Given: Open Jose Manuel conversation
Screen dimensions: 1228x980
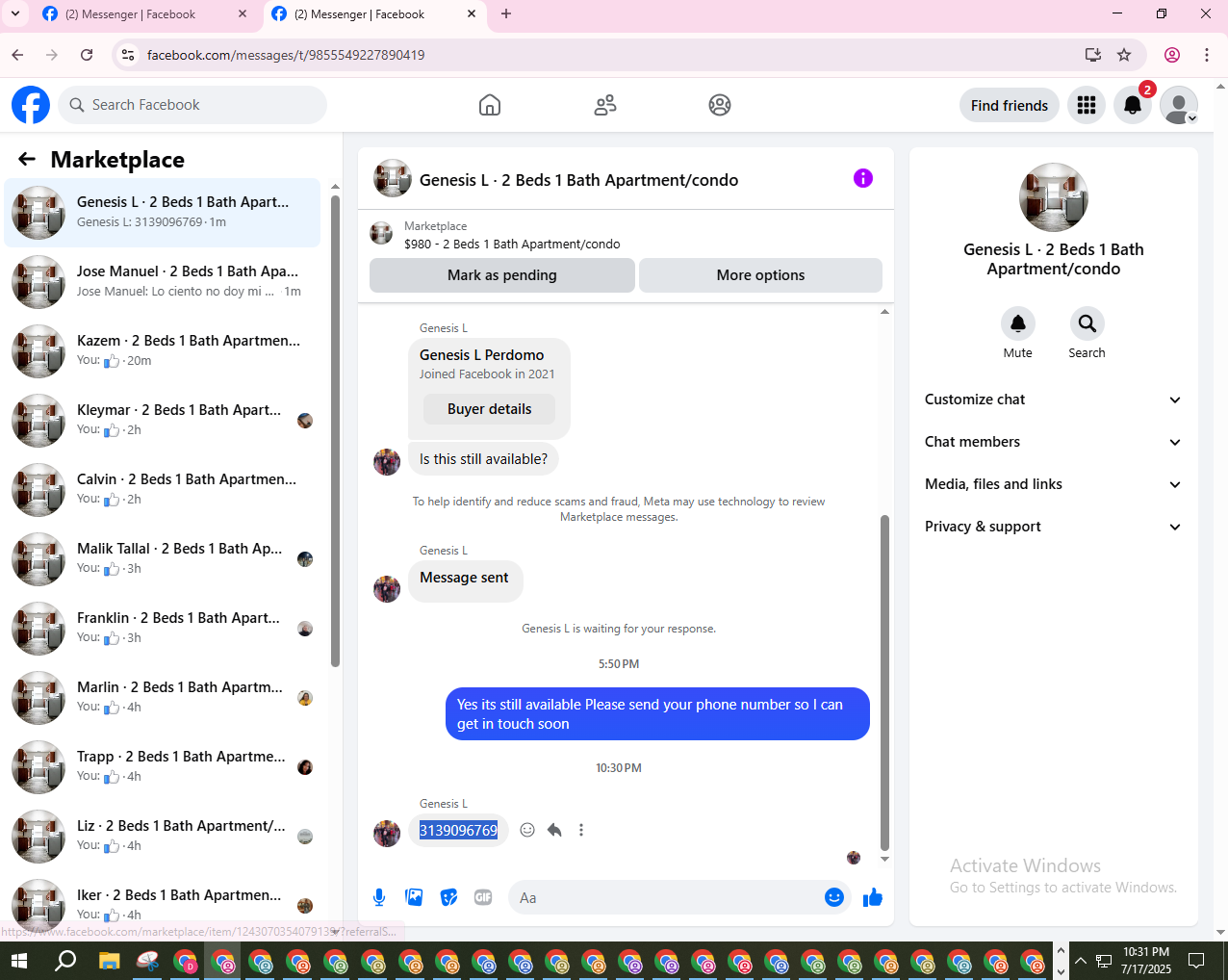Looking at the screenshot, I should [x=162, y=282].
